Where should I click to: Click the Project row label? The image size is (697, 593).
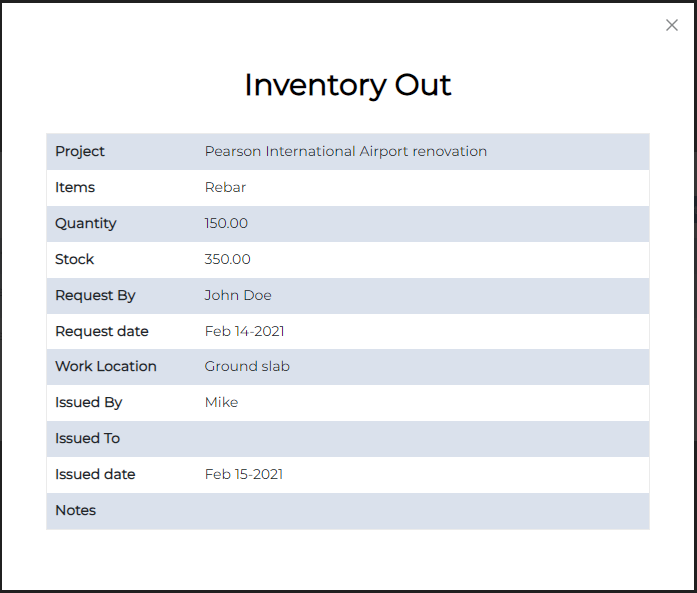(x=80, y=151)
